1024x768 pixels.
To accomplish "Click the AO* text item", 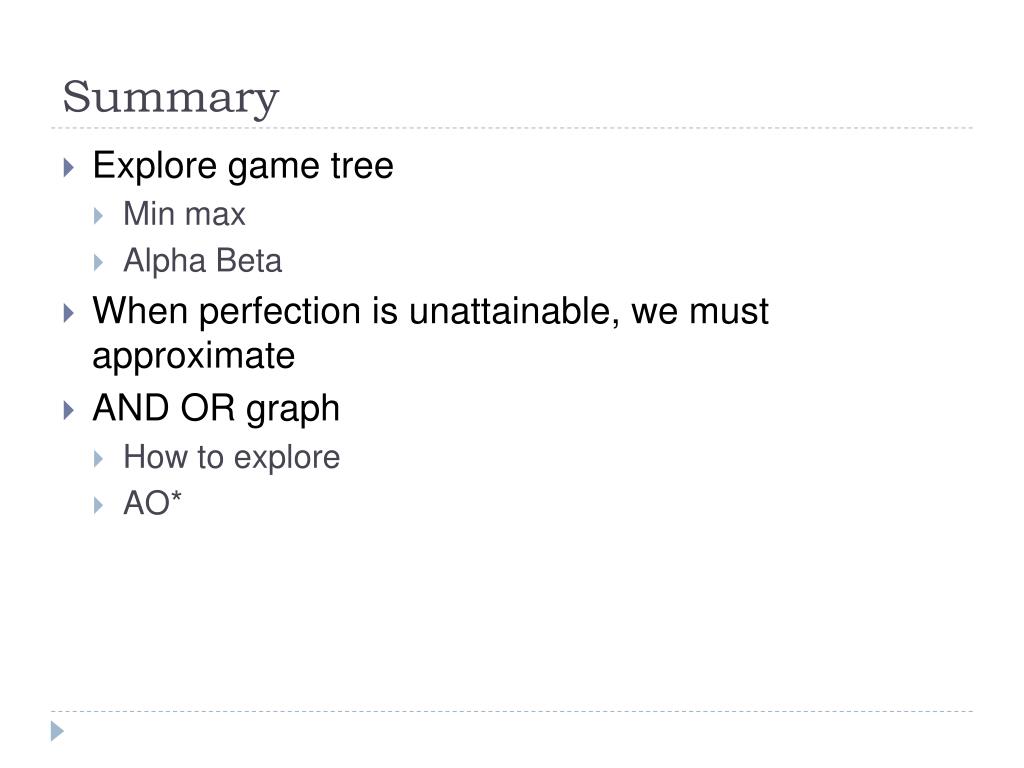I will [x=152, y=504].
